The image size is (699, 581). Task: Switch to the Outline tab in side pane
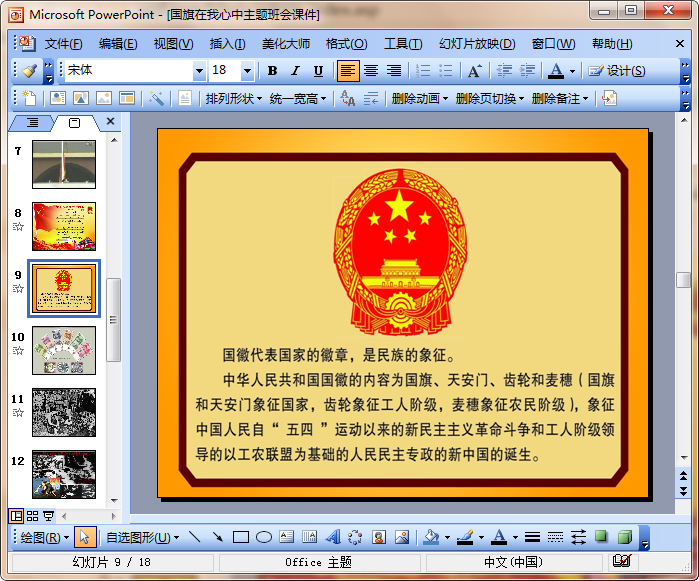[32, 122]
